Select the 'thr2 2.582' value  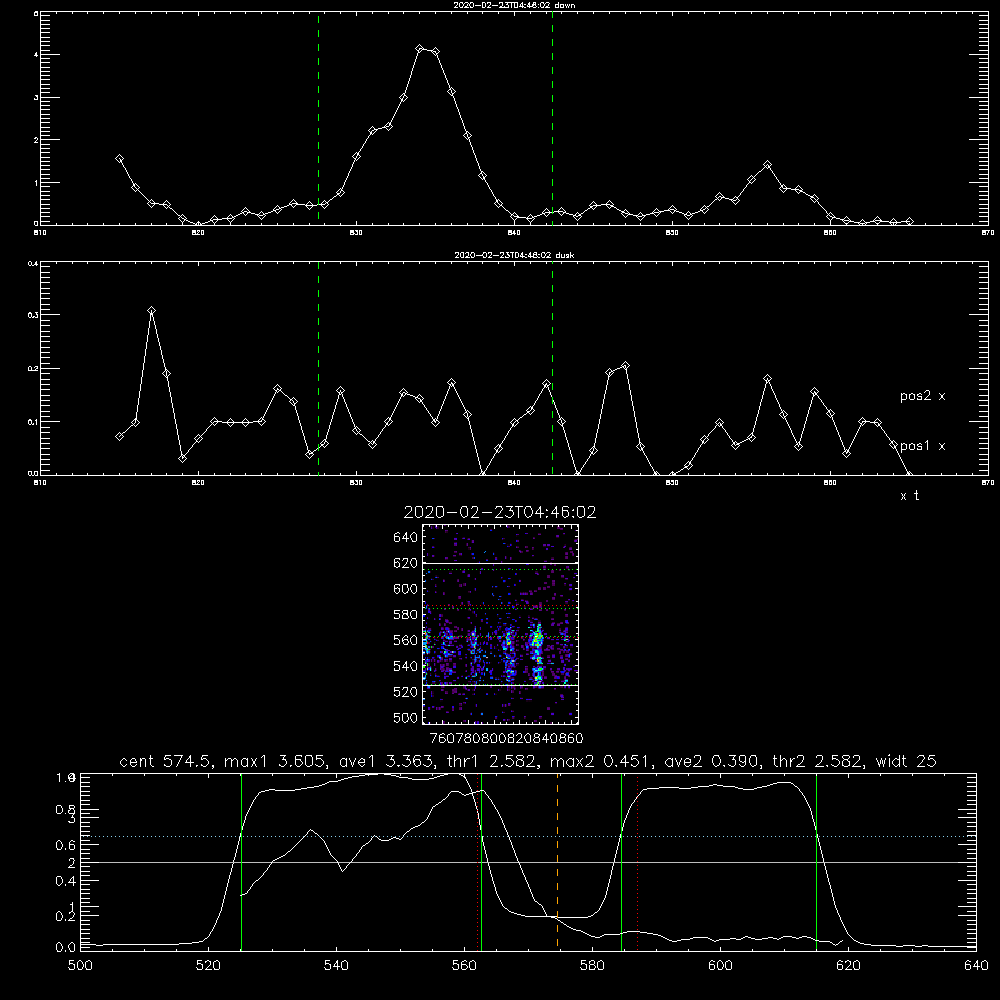point(817,761)
